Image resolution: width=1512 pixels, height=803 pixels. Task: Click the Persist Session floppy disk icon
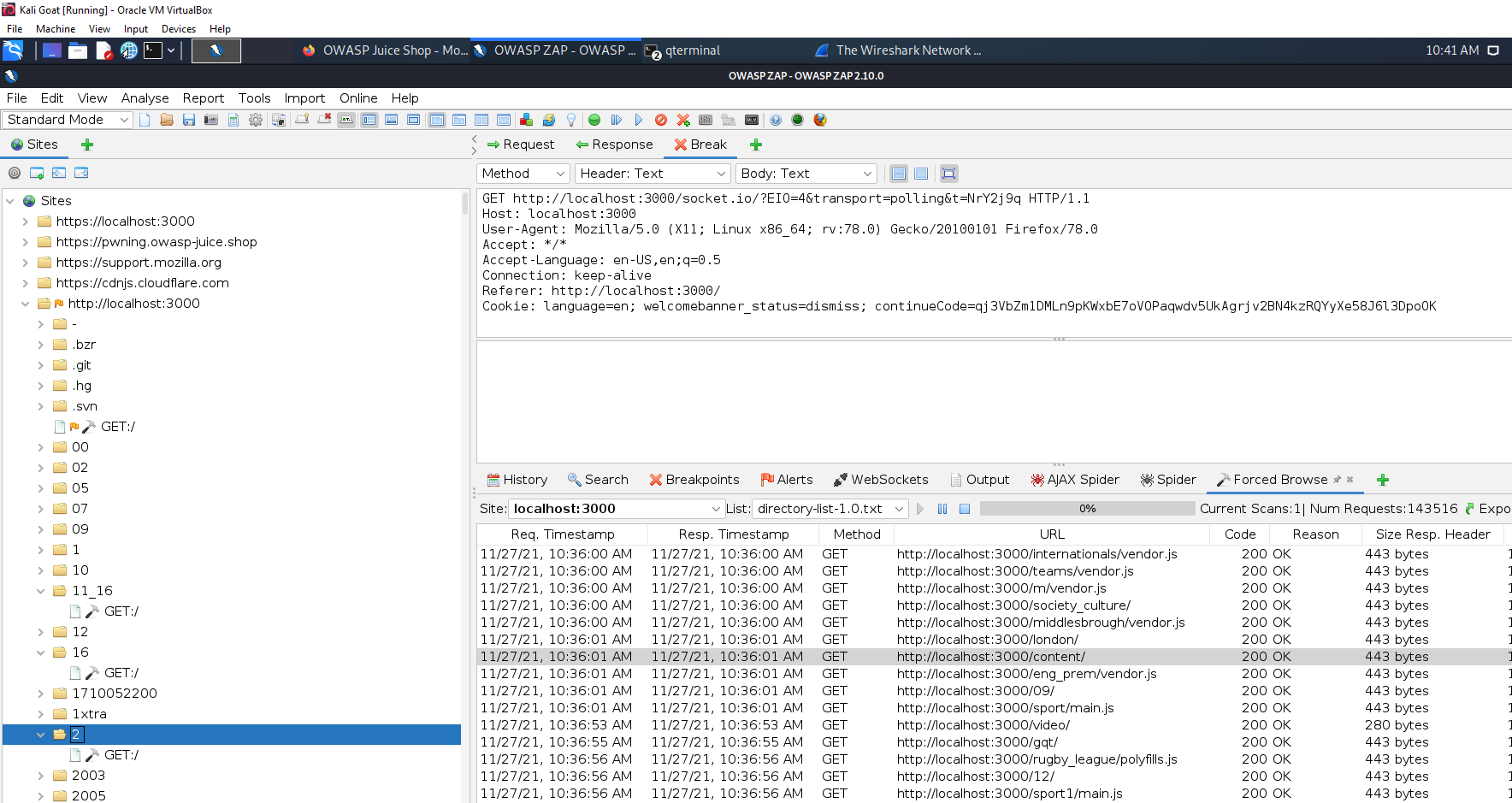(x=189, y=120)
